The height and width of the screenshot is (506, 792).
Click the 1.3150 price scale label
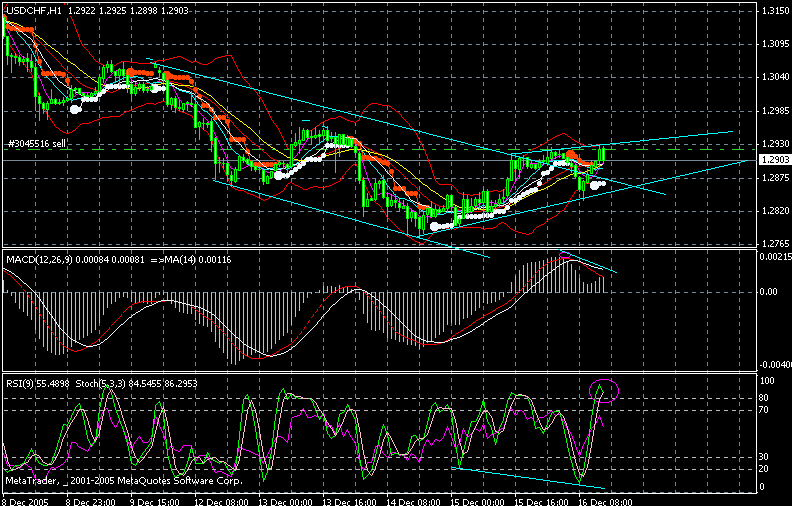772,11
